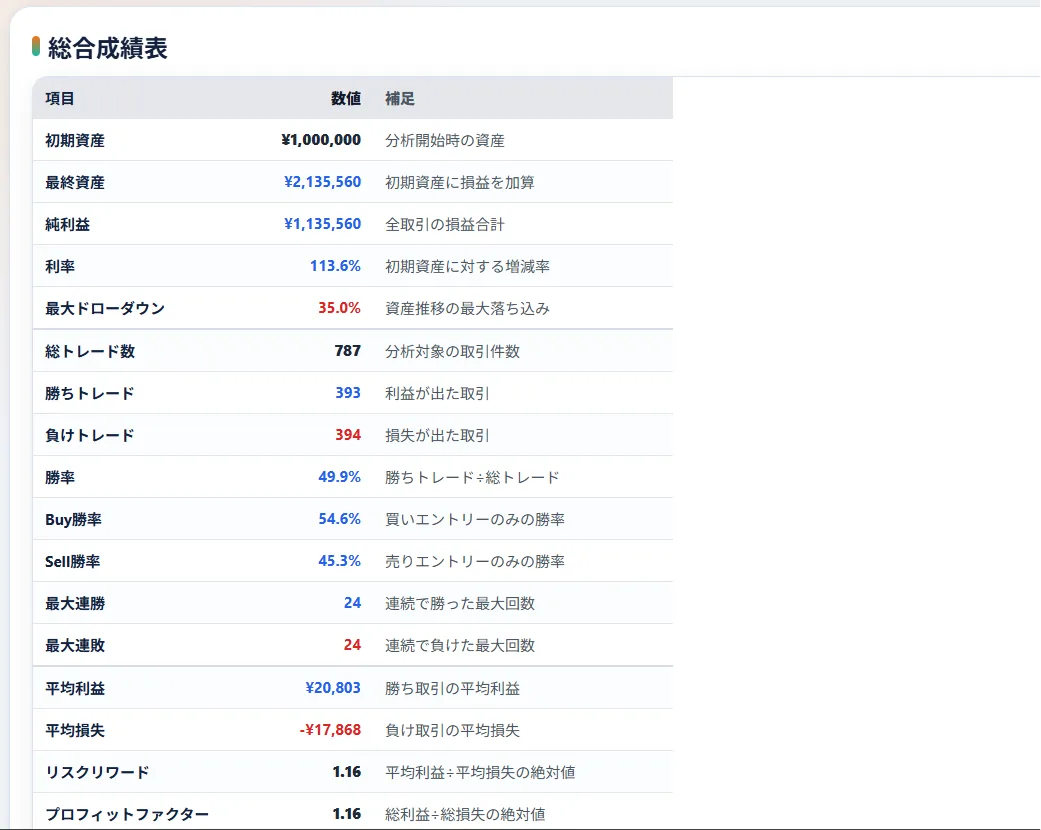Select the 24 value in 最大連勝 row
Screen dimensions: 1041x830
pos(353,603)
